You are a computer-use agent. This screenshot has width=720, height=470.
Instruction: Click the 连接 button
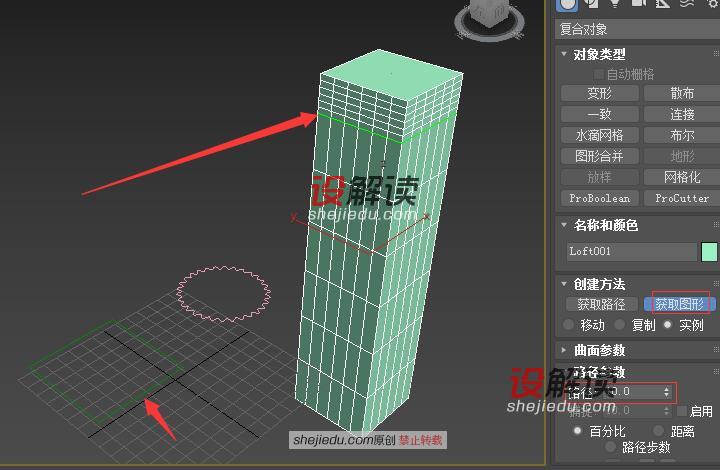(682, 114)
